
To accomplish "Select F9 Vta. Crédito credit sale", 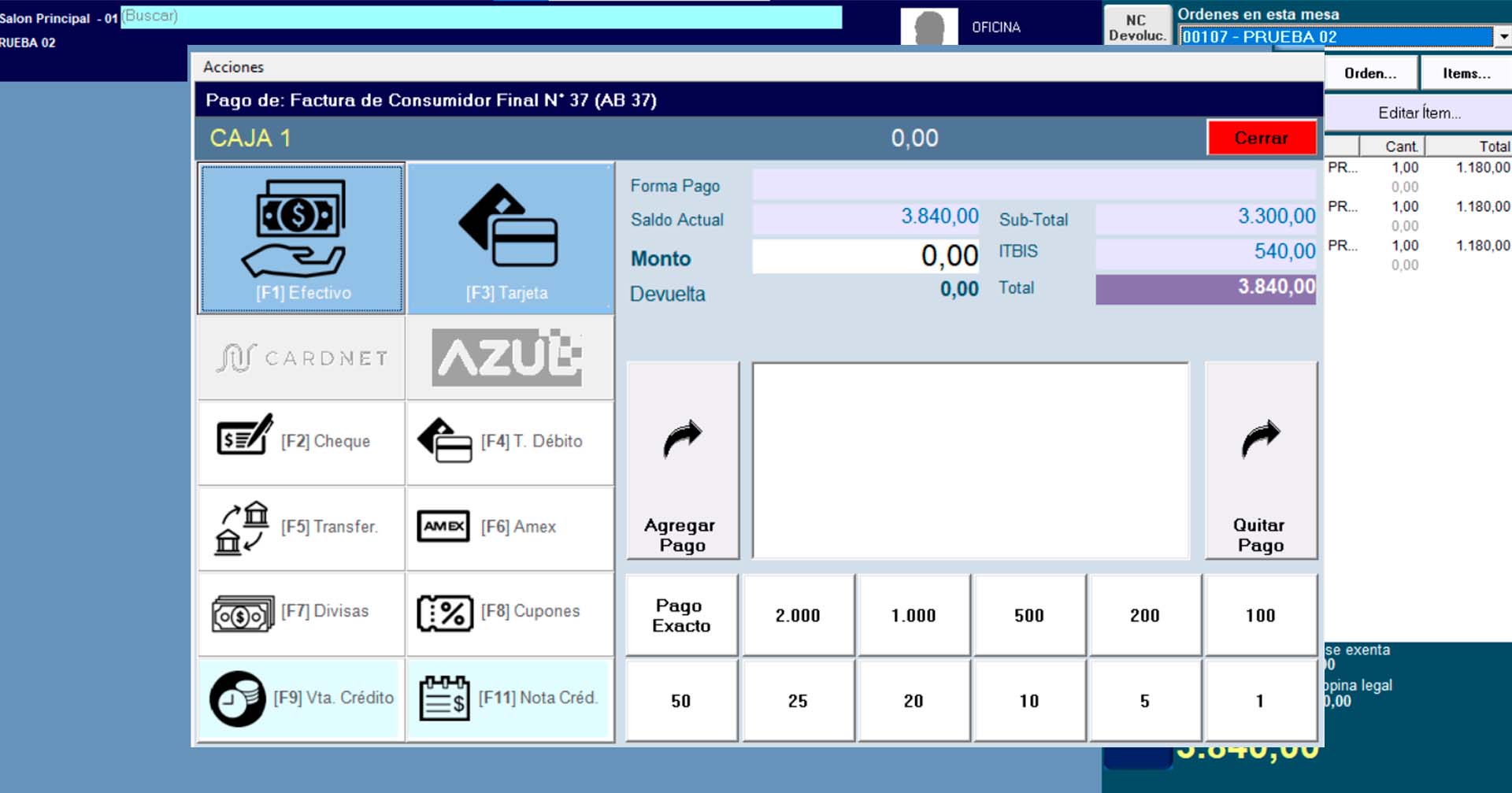I will point(302,699).
